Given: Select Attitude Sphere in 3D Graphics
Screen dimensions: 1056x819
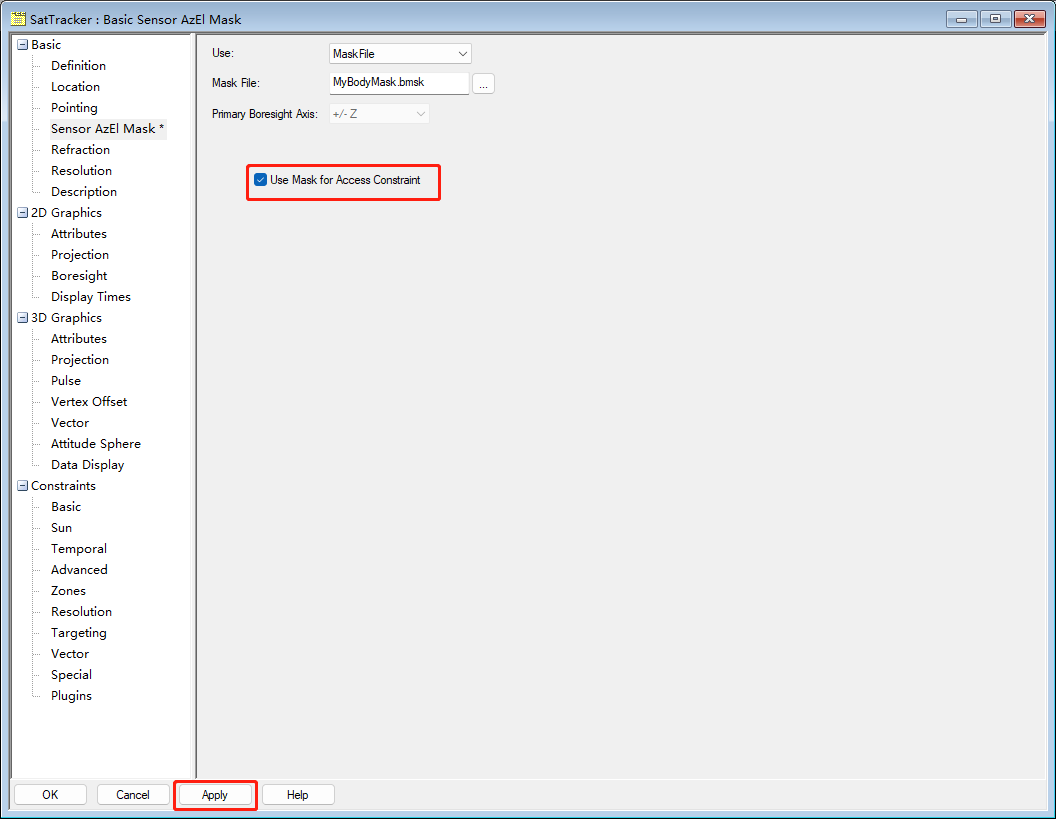Looking at the screenshot, I should (x=96, y=444).
